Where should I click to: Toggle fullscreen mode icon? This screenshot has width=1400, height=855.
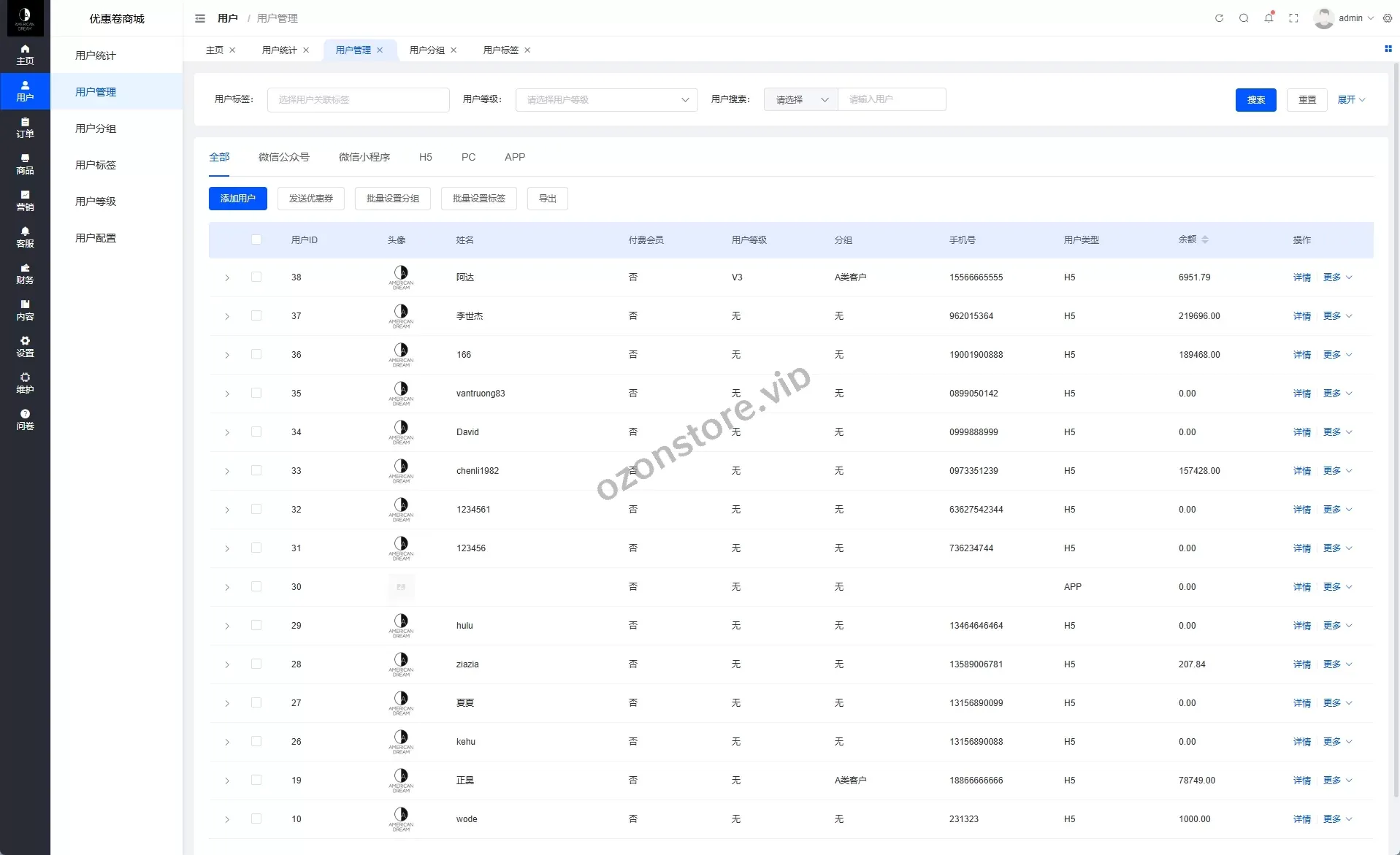[1293, 18]
